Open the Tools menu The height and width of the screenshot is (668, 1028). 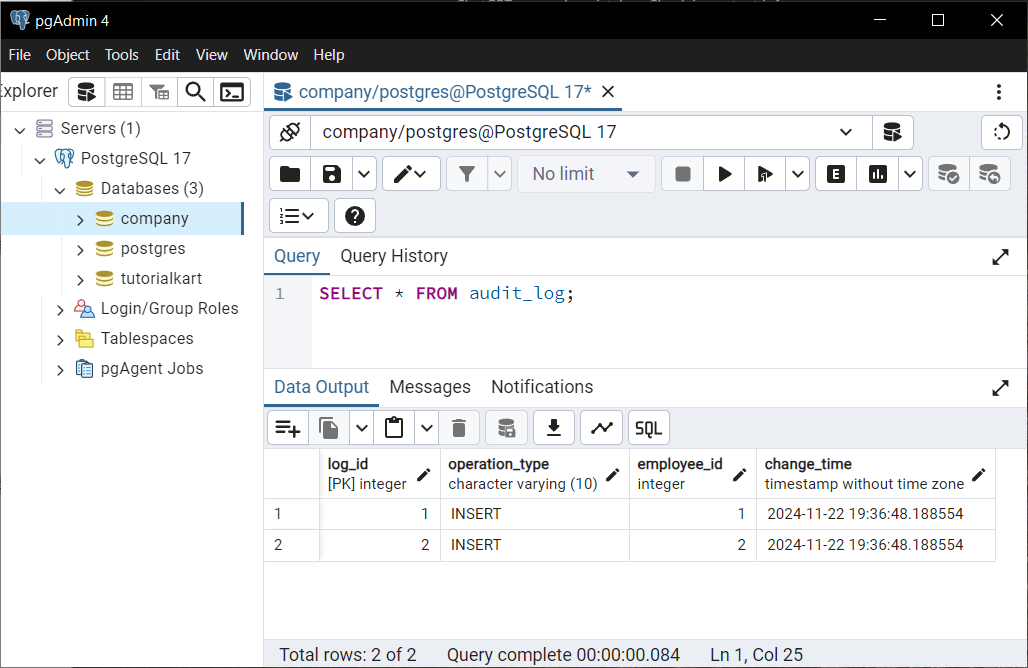click(121, 55)
